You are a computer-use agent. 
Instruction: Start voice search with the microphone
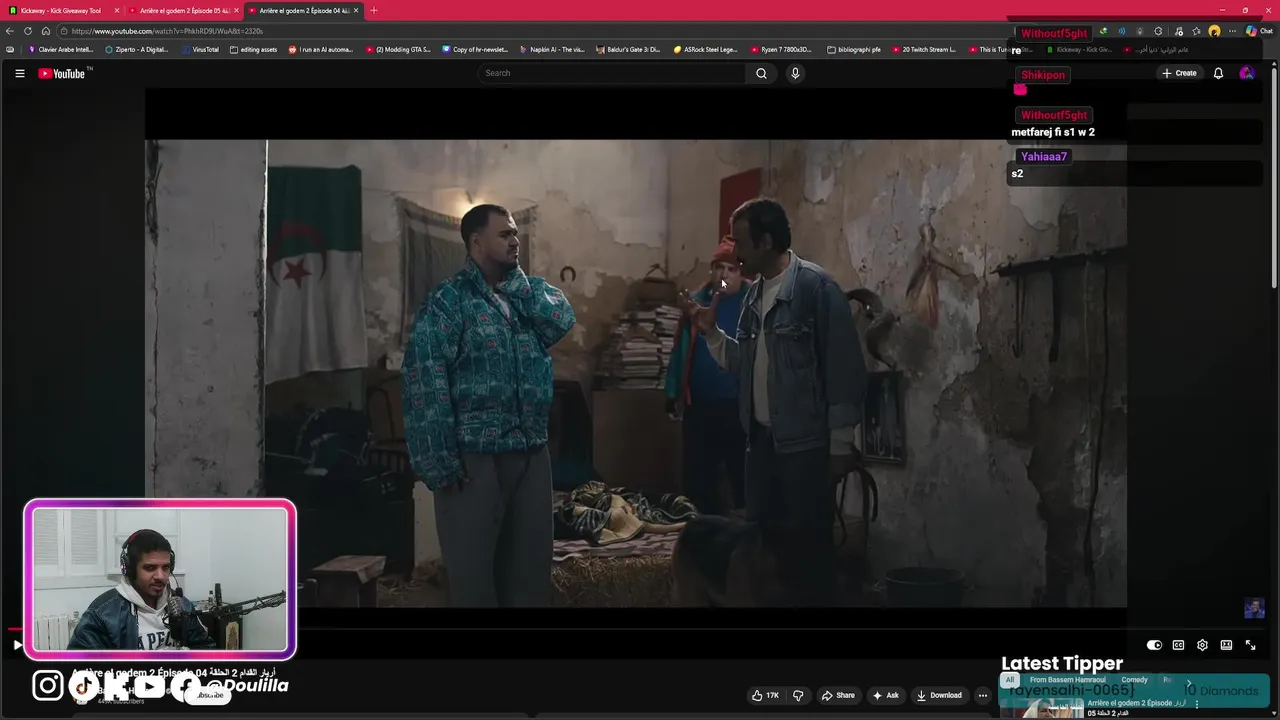point(795,73)
